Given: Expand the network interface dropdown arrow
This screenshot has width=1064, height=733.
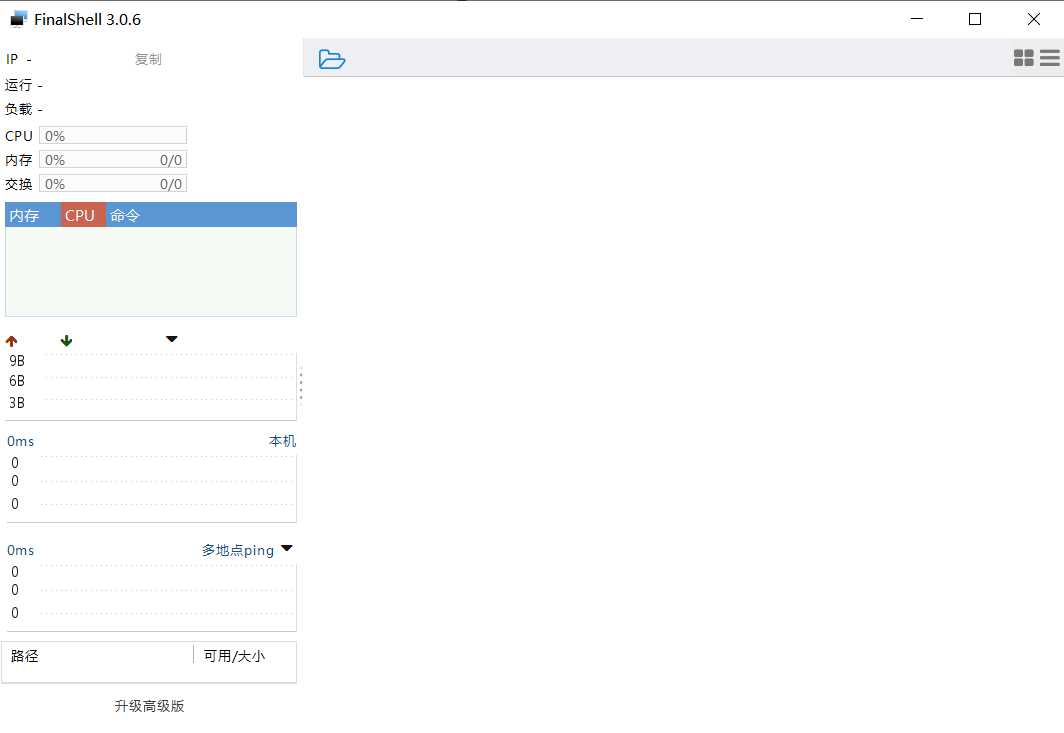Looking at the screenshot, I should click(172, 339).
